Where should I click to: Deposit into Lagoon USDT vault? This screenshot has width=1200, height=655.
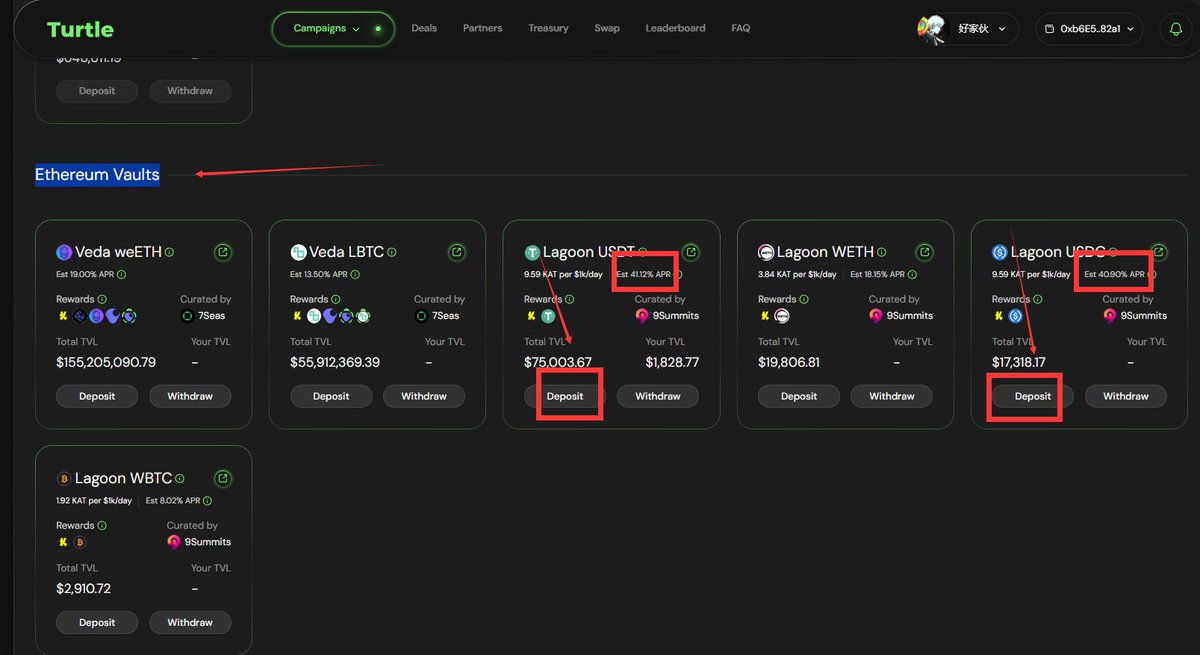coord(565,396)
